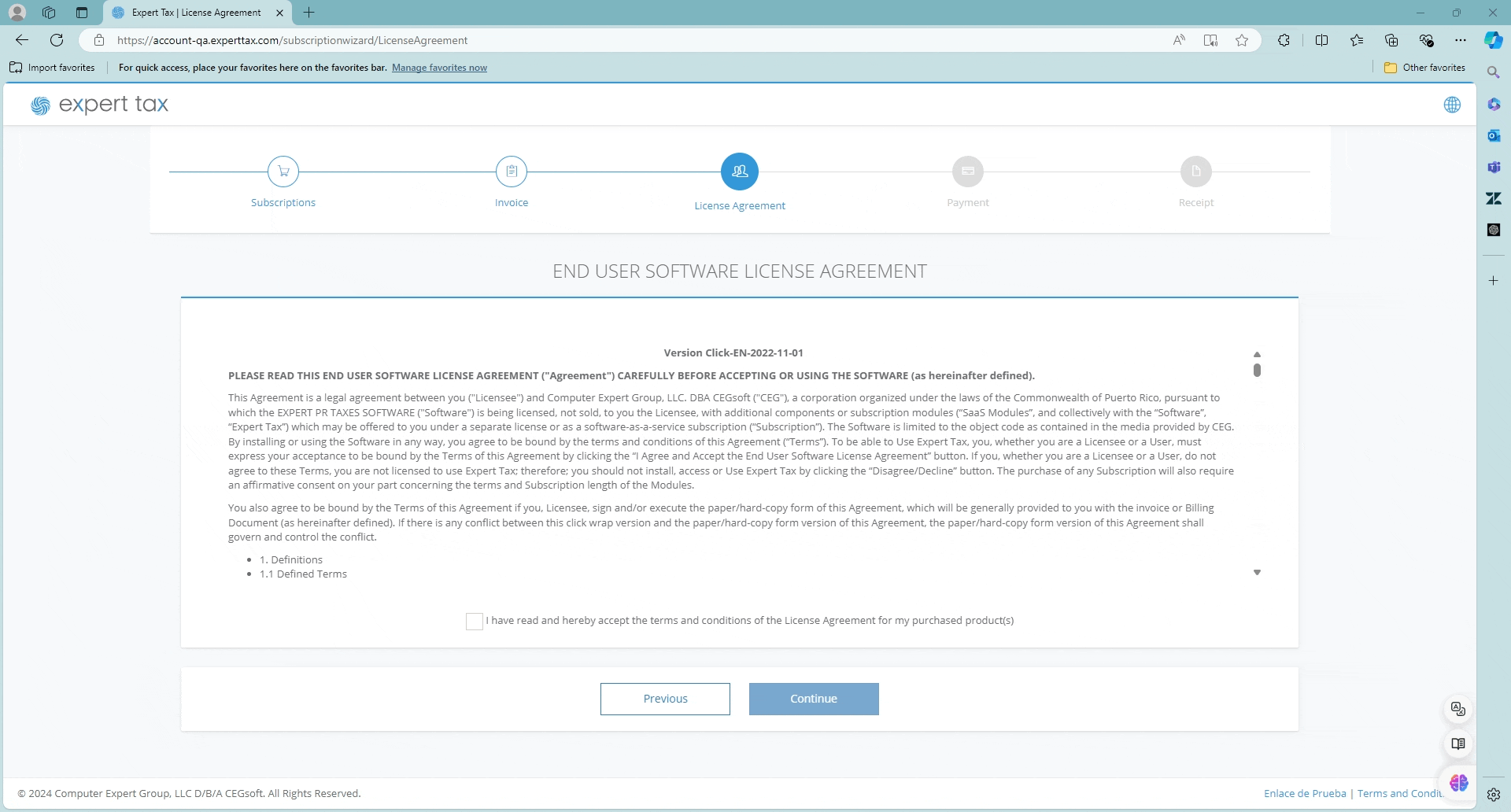The height and width of the screenshot is (812, 1511).
Task: Click the Receipt step document icon
Action: (x=1196, y=172)
